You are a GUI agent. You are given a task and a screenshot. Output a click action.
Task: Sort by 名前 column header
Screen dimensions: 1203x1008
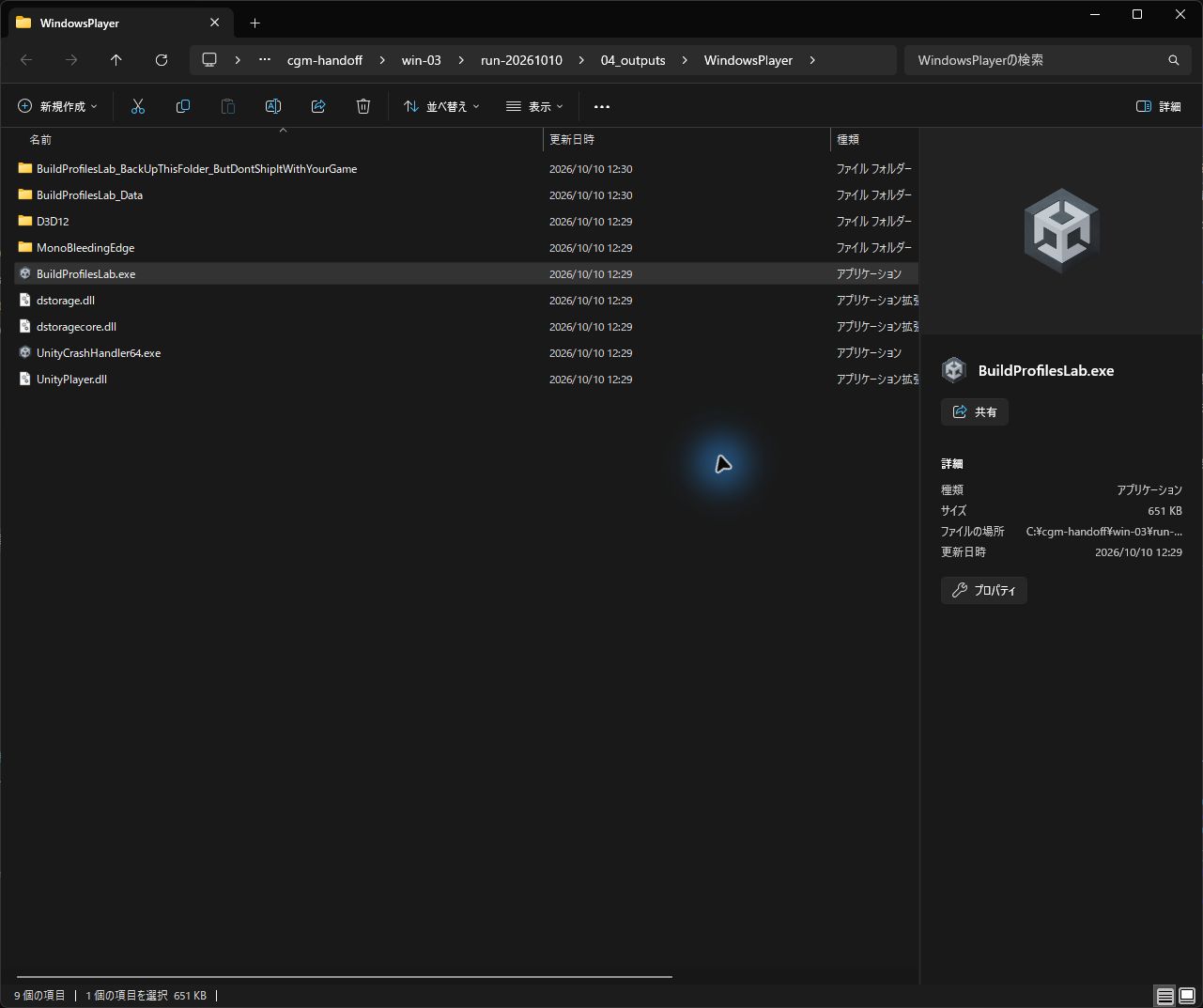pyautogui.click(x=280, y=139)
